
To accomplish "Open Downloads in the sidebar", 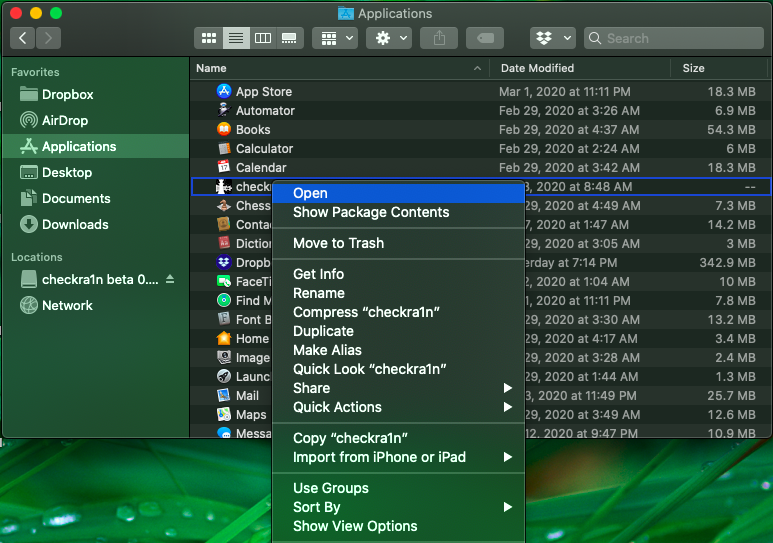I will point(75,224).
